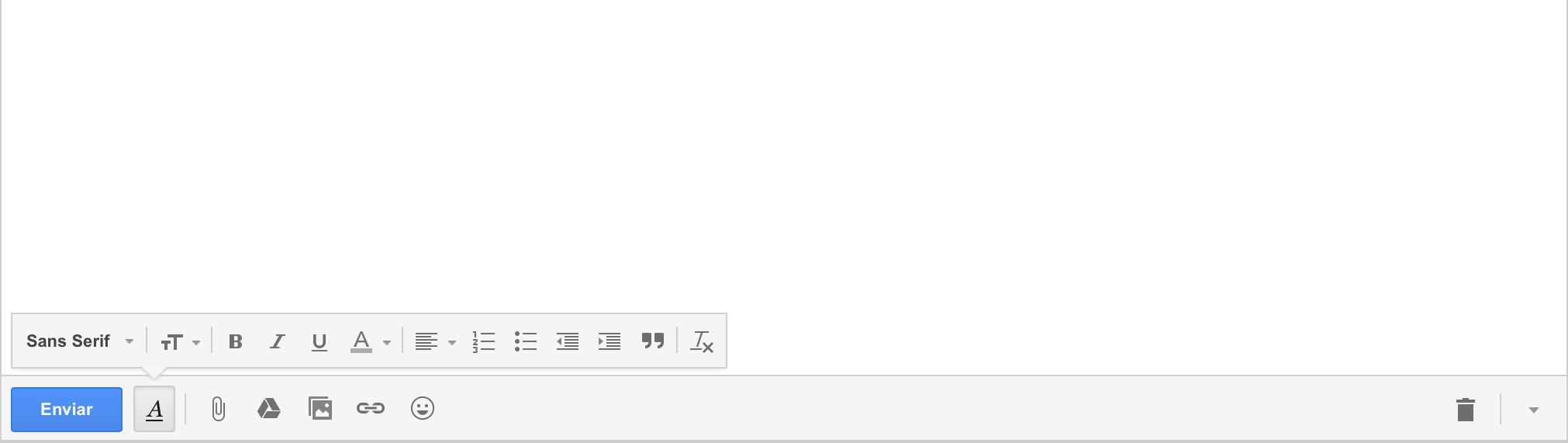Toggle italic formatting
This screenshot has width=1568, height=443.
[x=277, y=341]
